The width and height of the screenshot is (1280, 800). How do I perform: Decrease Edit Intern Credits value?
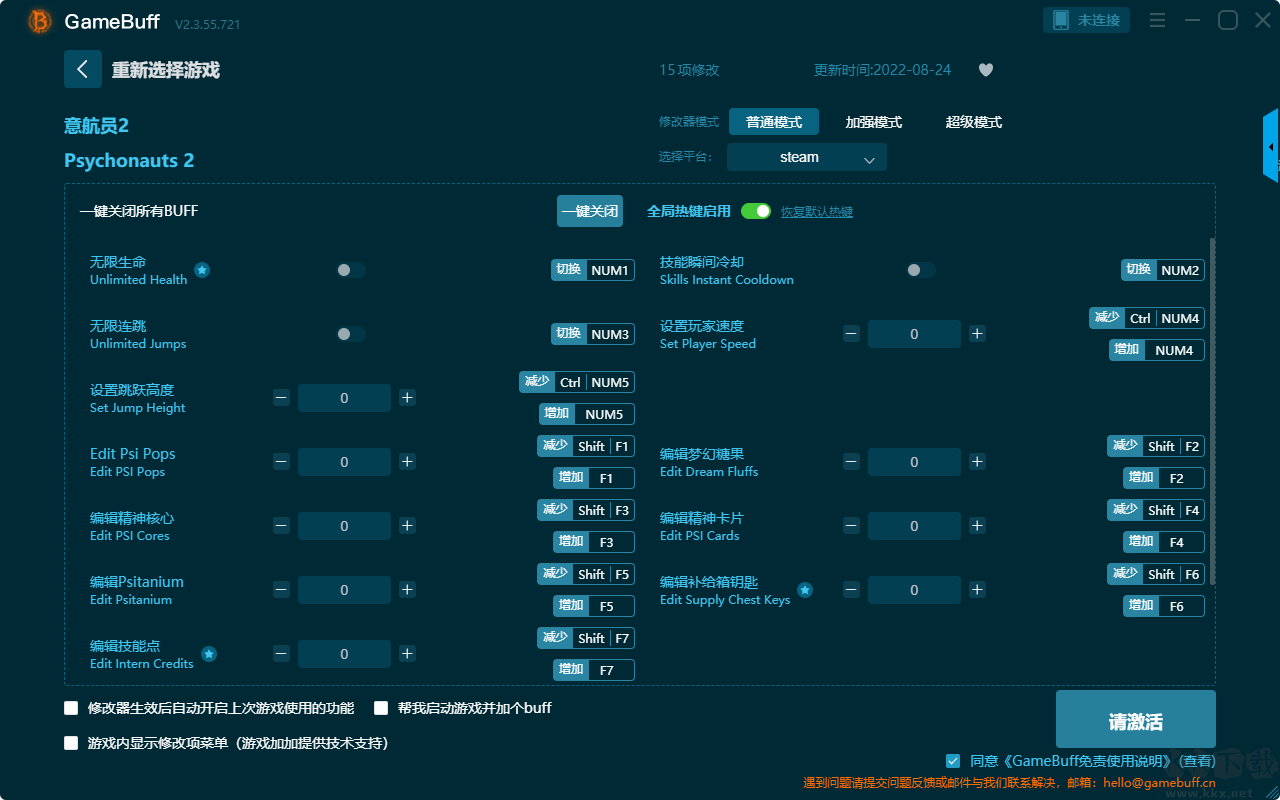pyautogui.click(x=281, y=654)
